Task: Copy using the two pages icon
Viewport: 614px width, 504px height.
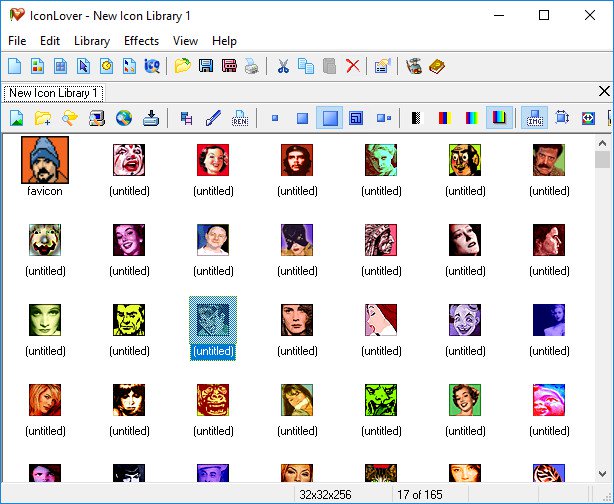Action: 306,66
